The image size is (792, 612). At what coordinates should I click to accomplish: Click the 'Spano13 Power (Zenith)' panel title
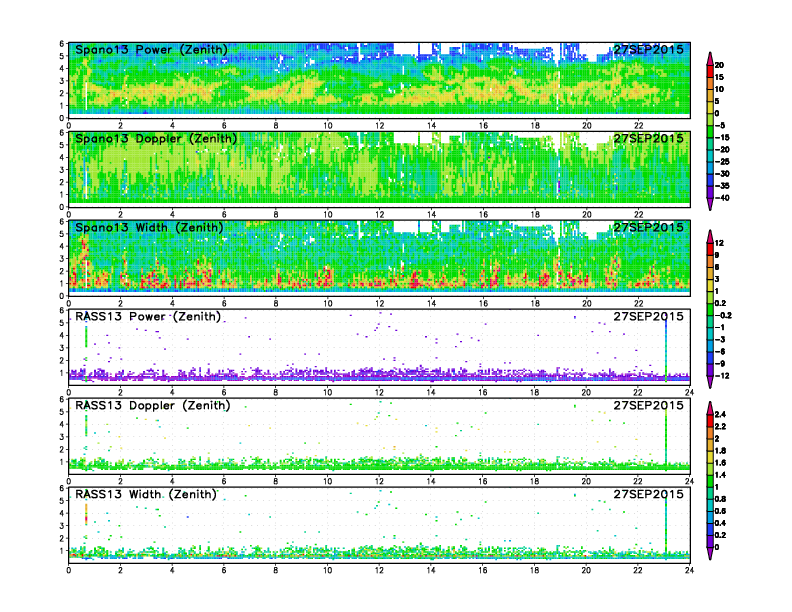(151, 50)
